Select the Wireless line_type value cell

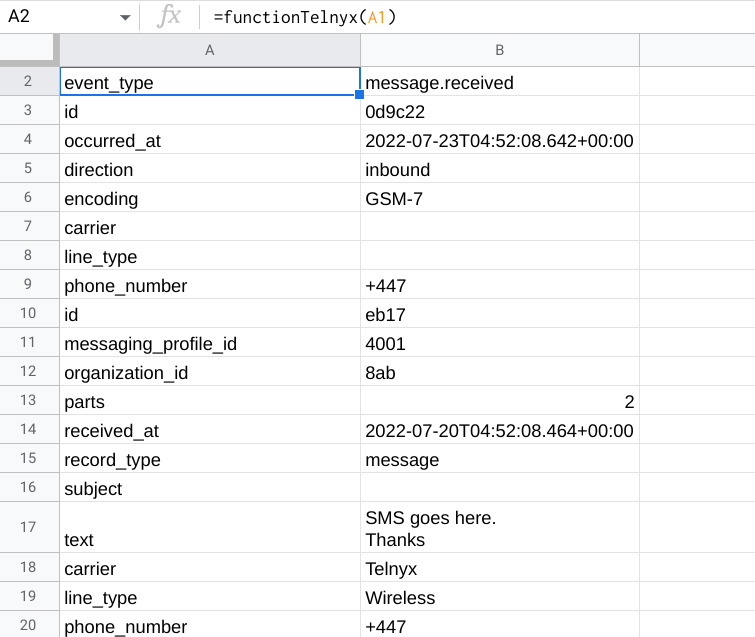pos(499,597)
